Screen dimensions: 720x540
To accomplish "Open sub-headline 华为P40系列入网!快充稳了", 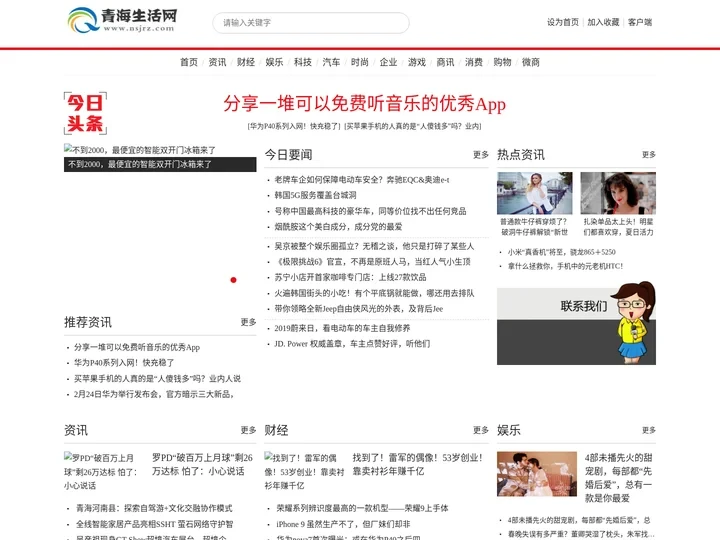I will tap(294, 126).
